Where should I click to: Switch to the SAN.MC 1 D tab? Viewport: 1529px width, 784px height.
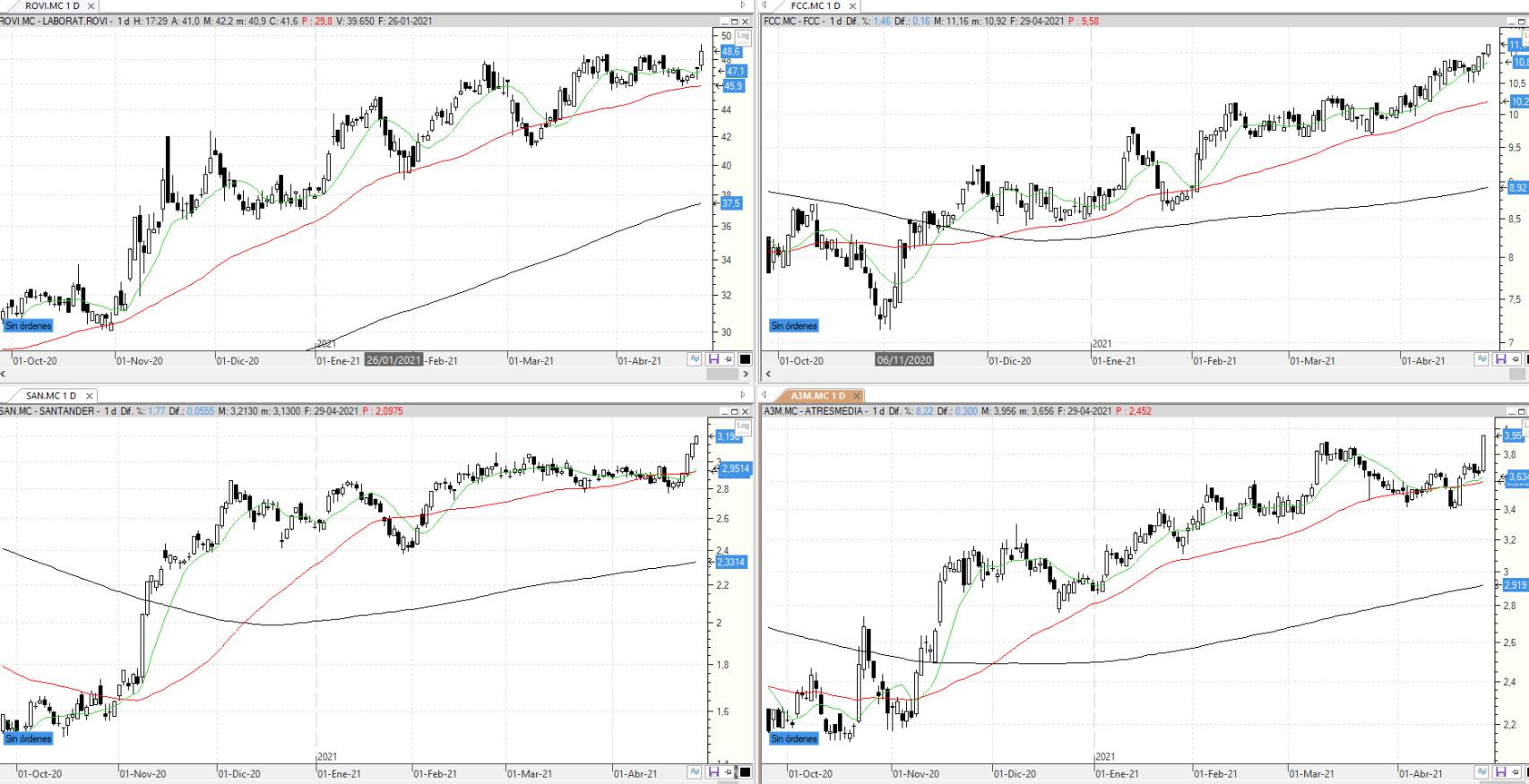pos(50,395)
